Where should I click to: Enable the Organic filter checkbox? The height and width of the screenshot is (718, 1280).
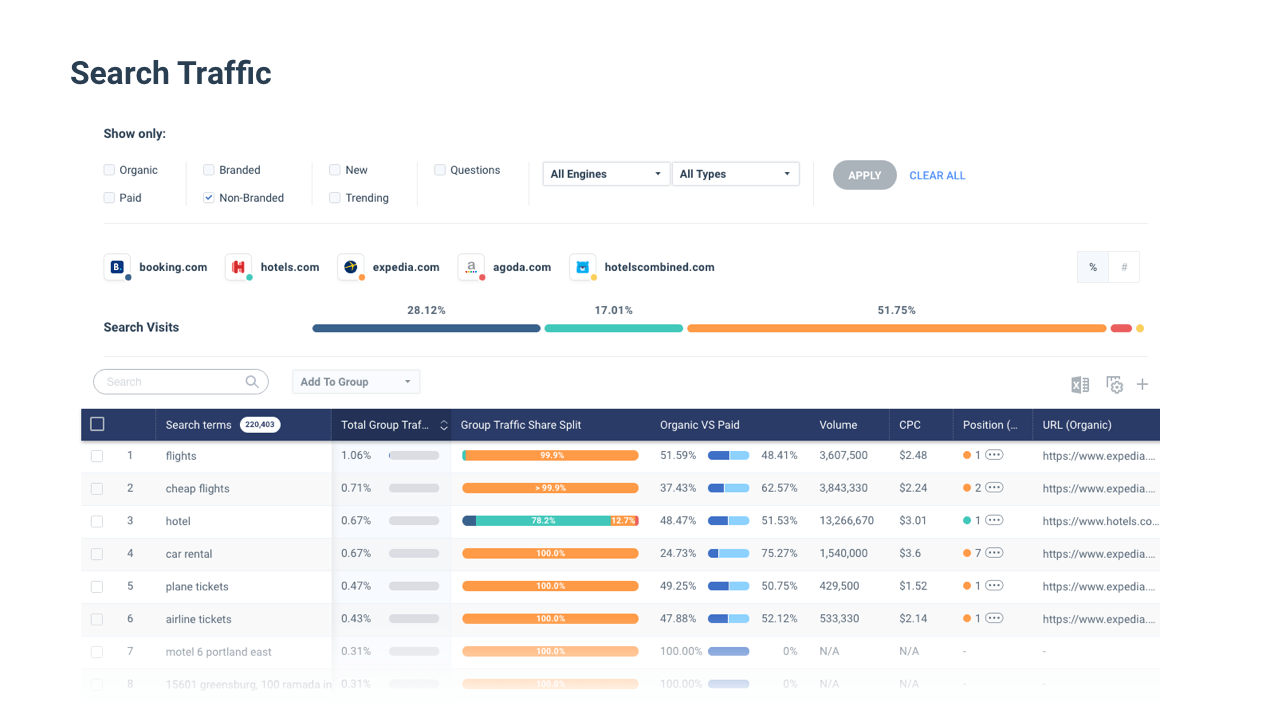(x=109, y=170)
